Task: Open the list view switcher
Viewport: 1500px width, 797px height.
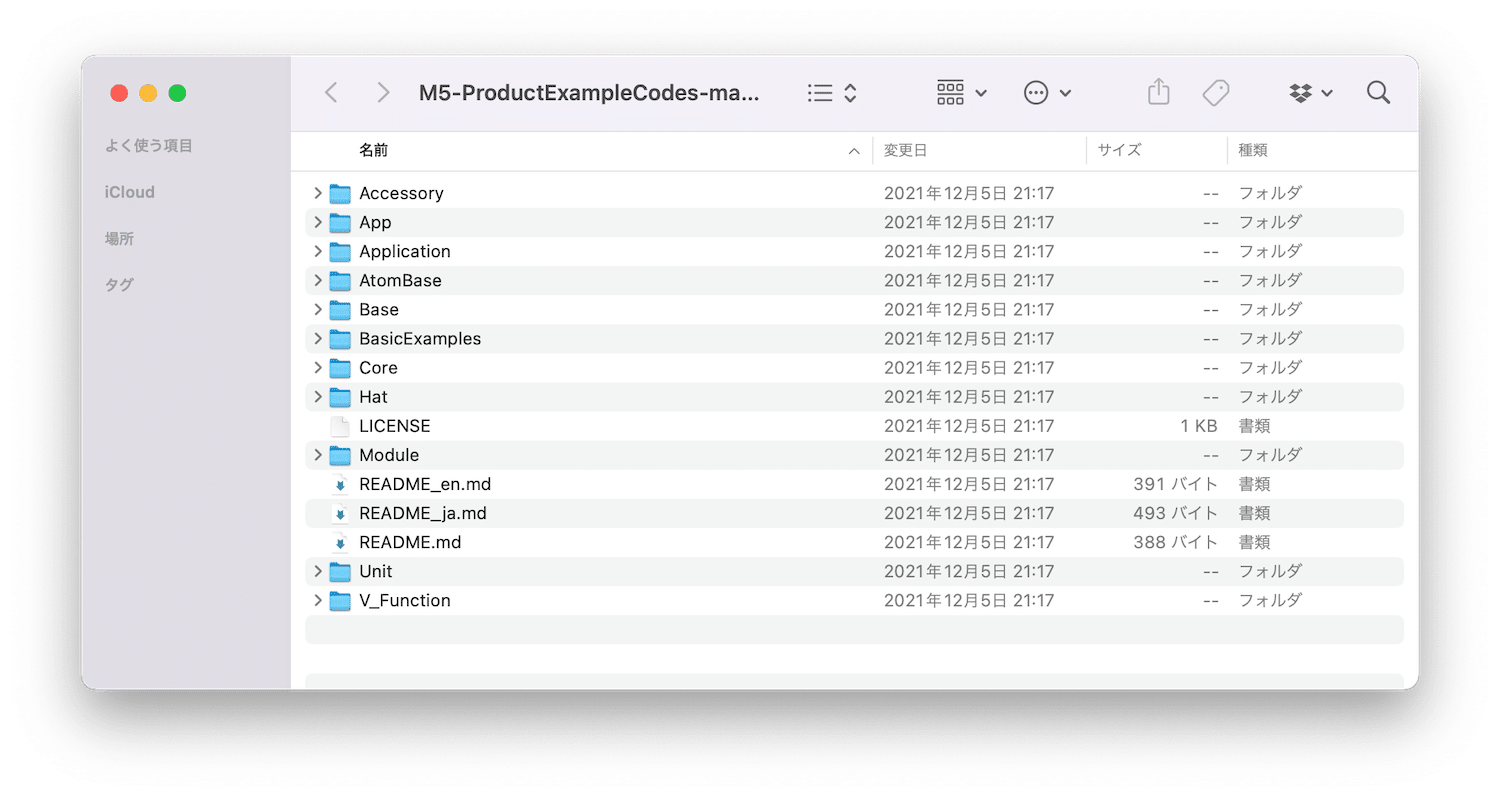Action: tap(832, 93)
